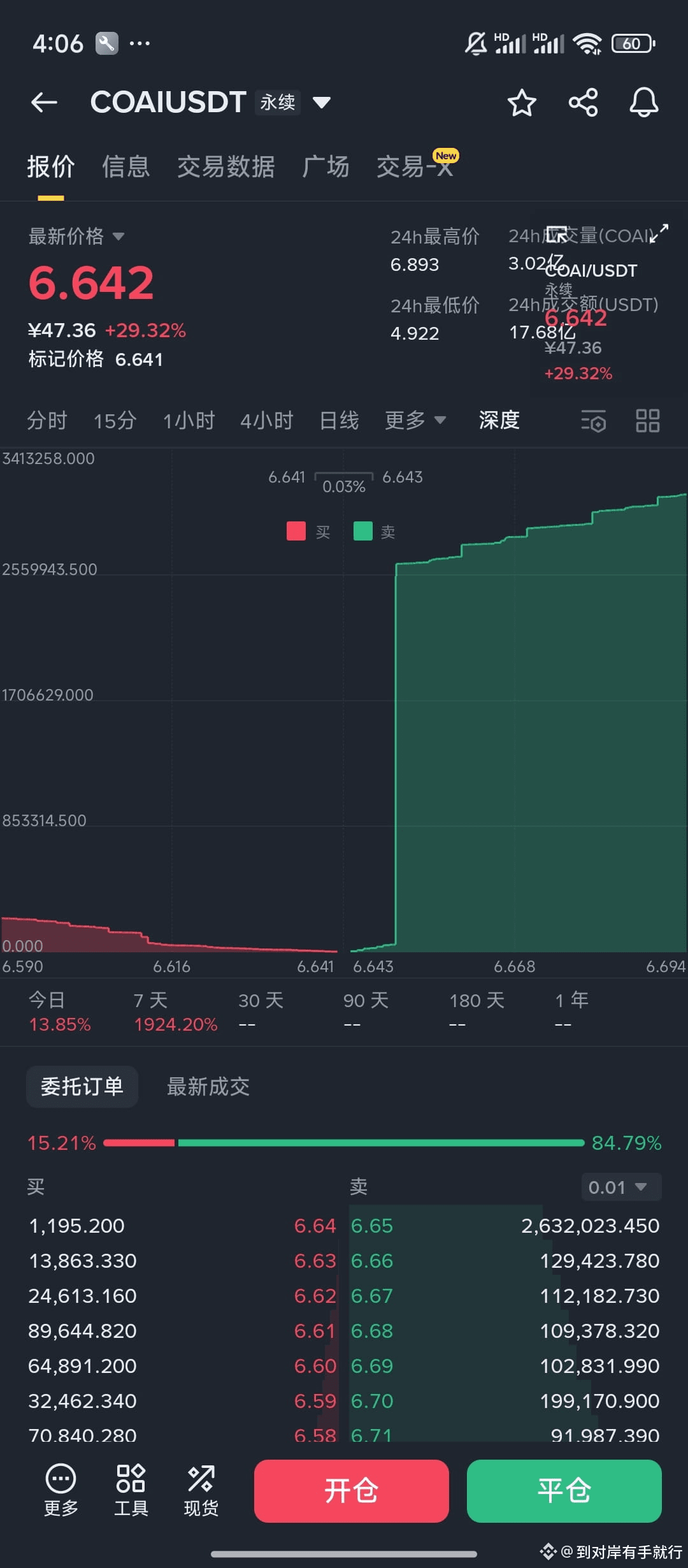Switch to 信息 tab

pos(126,167)
